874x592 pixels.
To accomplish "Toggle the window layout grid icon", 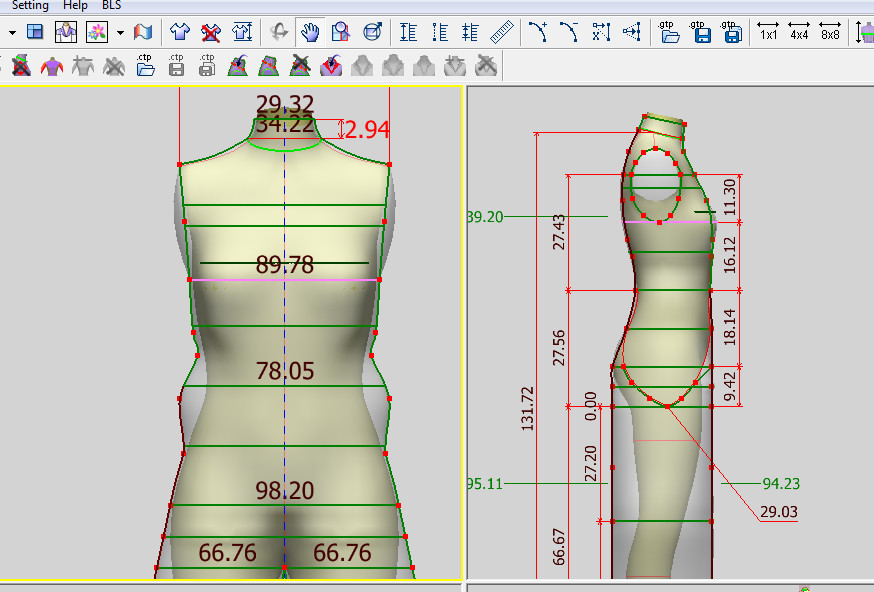I will 35,32.
